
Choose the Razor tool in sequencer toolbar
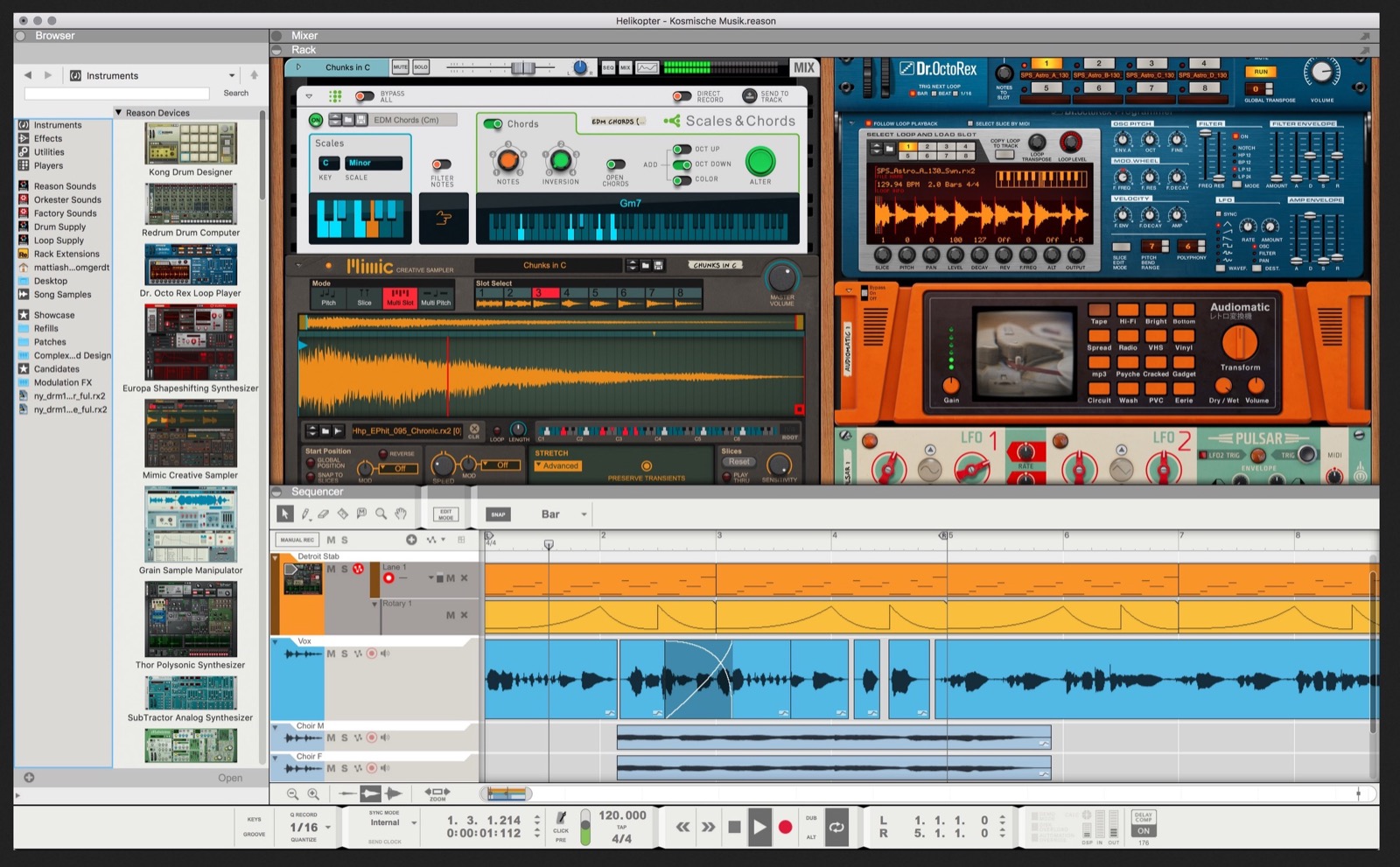(343, 514)
